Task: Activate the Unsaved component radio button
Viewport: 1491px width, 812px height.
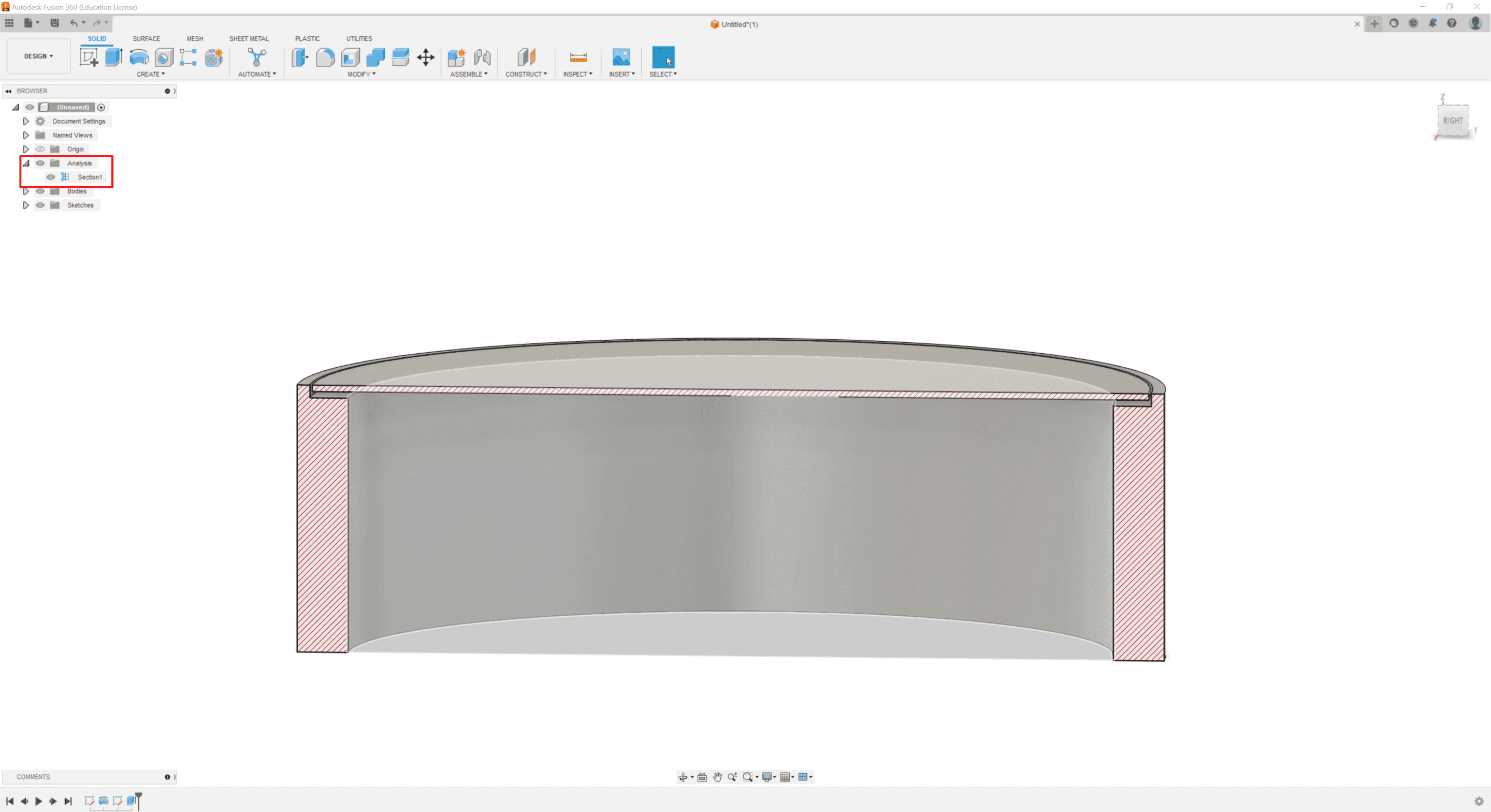Action: tap(102, 107)
